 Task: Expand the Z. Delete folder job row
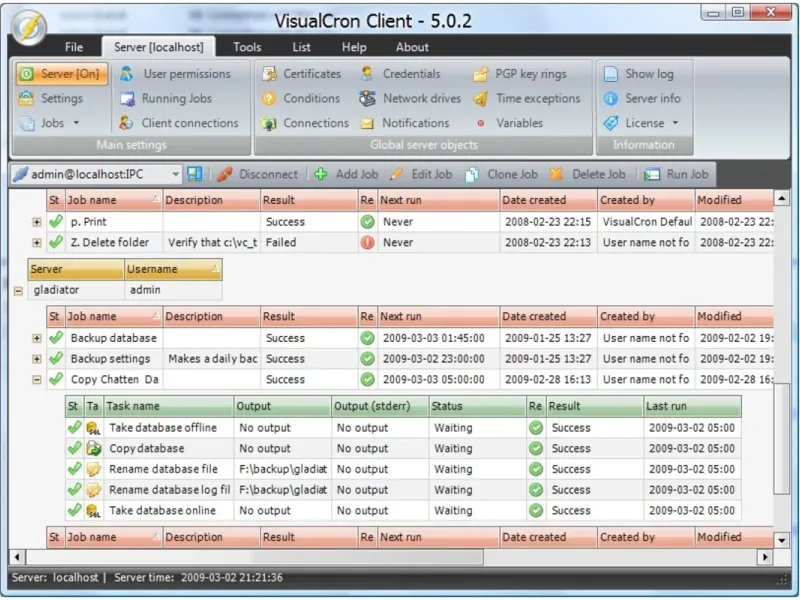pyautogui.click(x=36, y=243)
